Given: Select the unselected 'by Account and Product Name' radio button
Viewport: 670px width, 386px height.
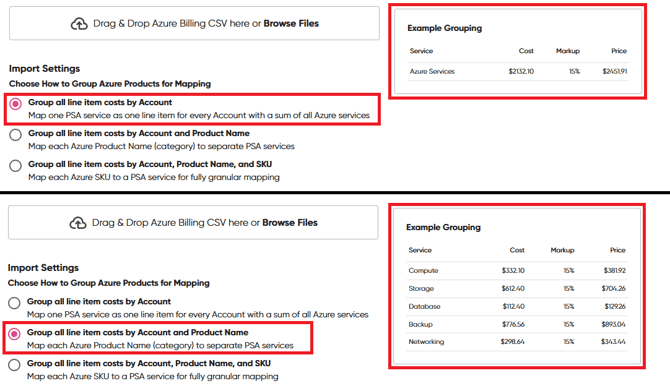Looking at the screenshot, I should pyautogui.click(x=15, y=135).
